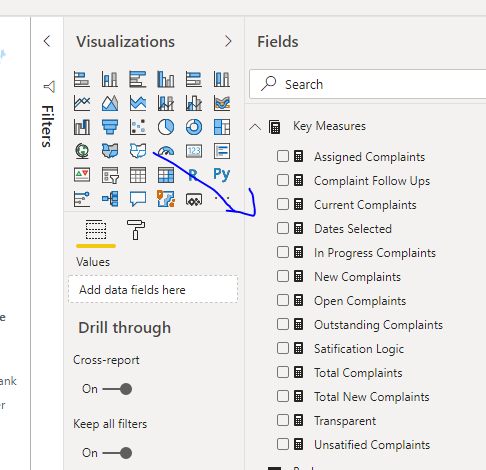
Task: Select the Q&A speech bubble visual
Action: [x=138, y=199]
